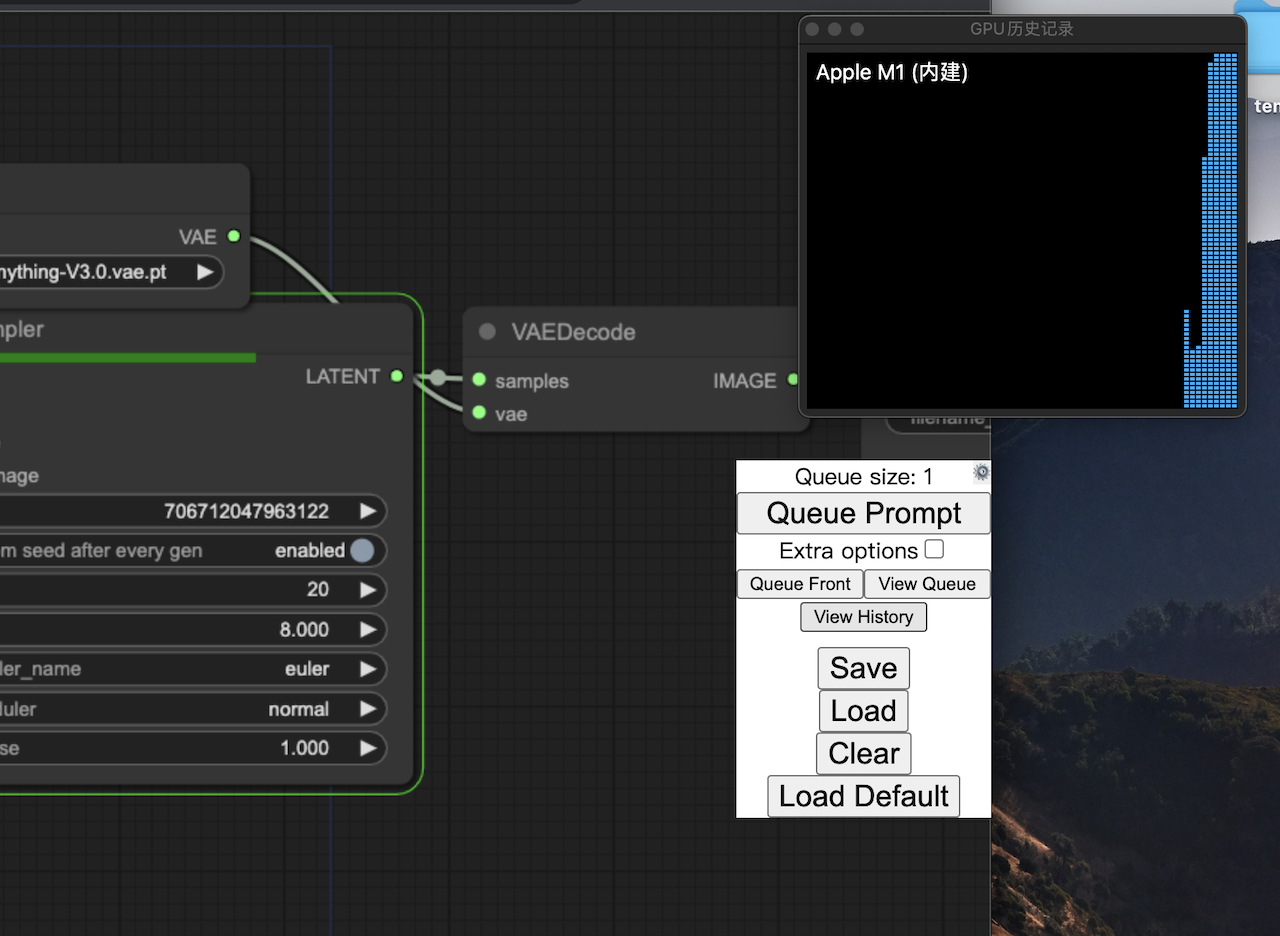
Task: Queue the prompt at the front
Action: coord(799,583)
